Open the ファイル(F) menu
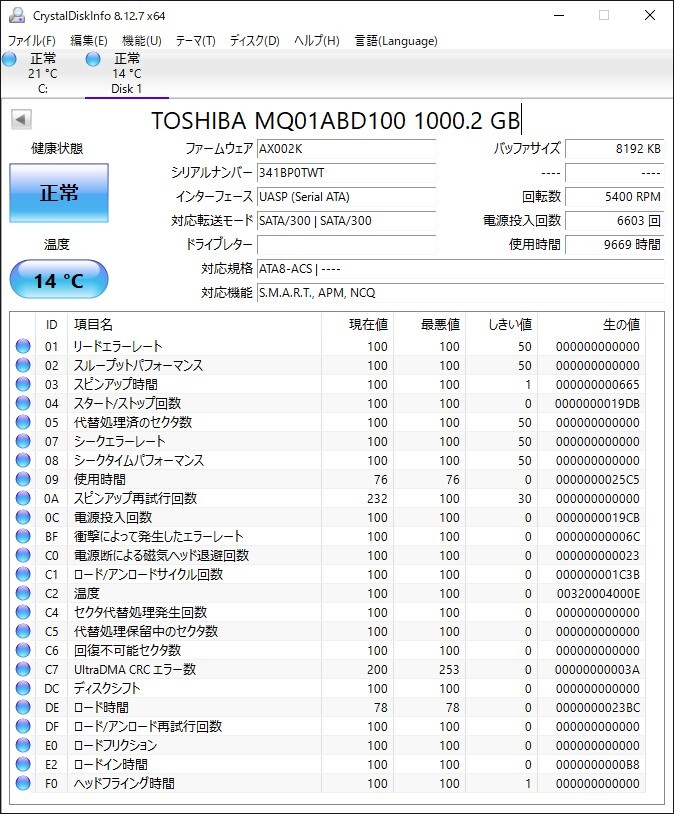This screenshot has width=674, height=814. (32, 40)
